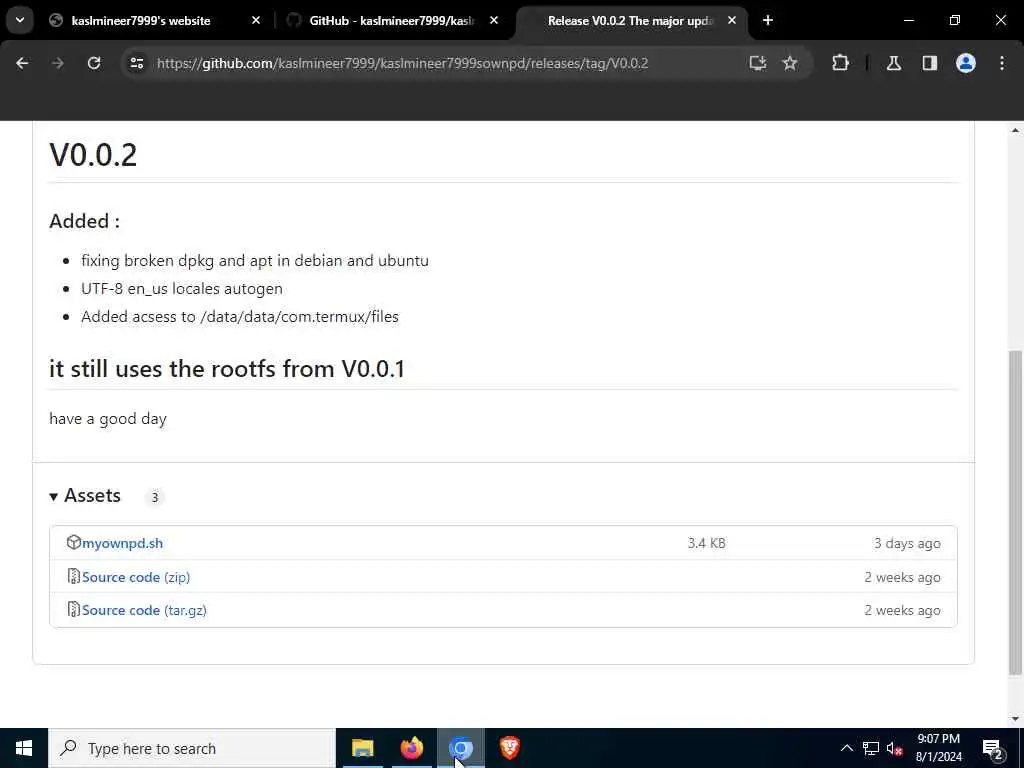Open Firefox from the taskbar
The height and width of the screenshot is (768, 1024).
pyautogui.click(x=411, y=748)
